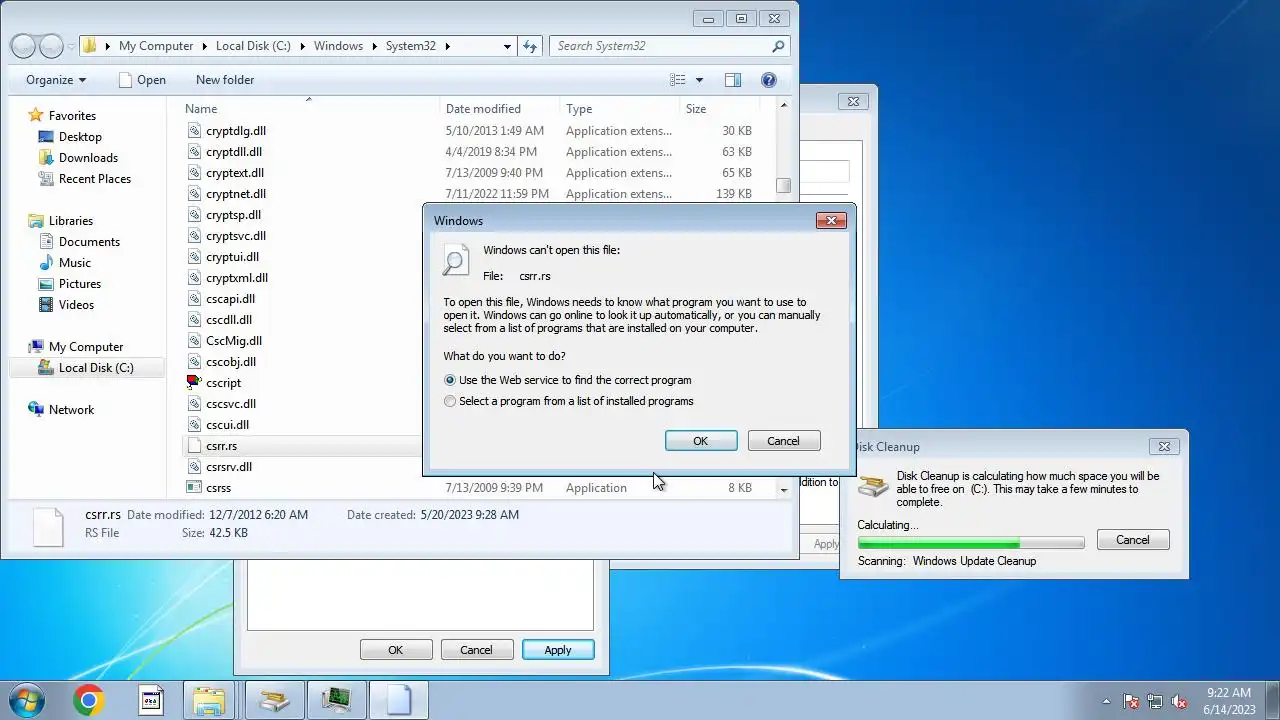
Task: Go back with Explorer back arrow
Action: (23, 46)
